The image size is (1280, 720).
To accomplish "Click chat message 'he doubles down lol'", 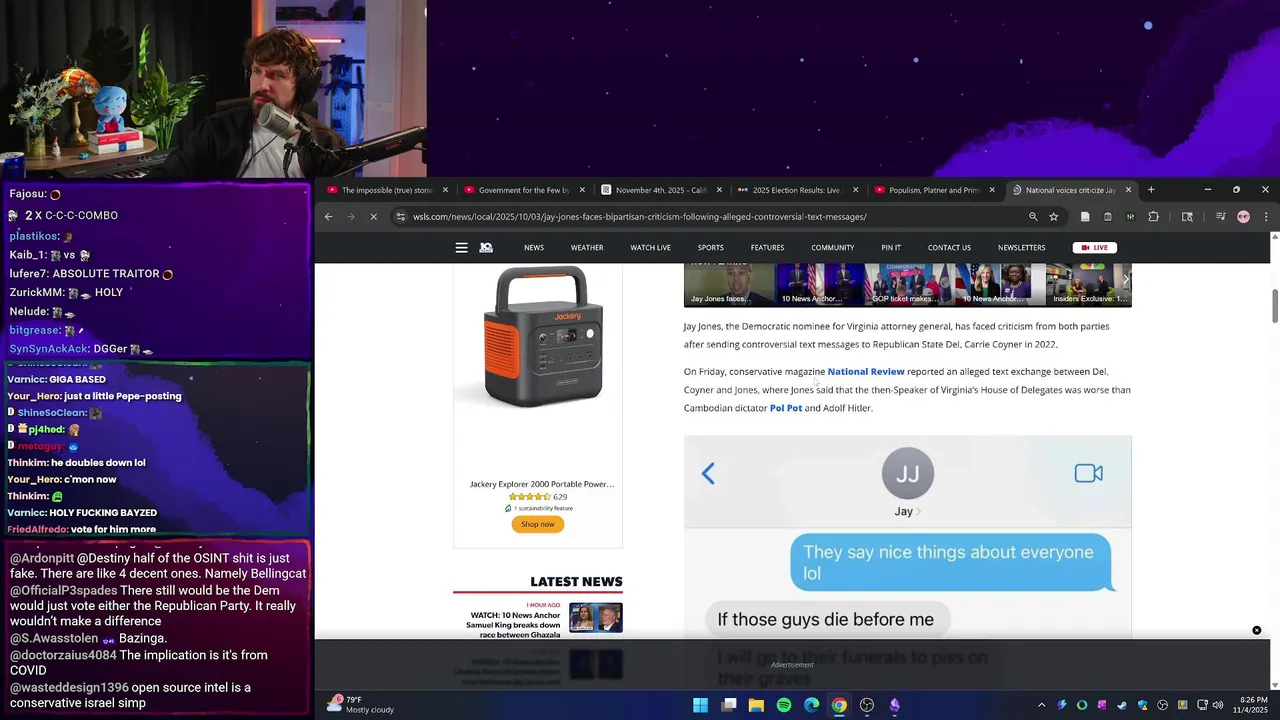I will coord(77,463).
